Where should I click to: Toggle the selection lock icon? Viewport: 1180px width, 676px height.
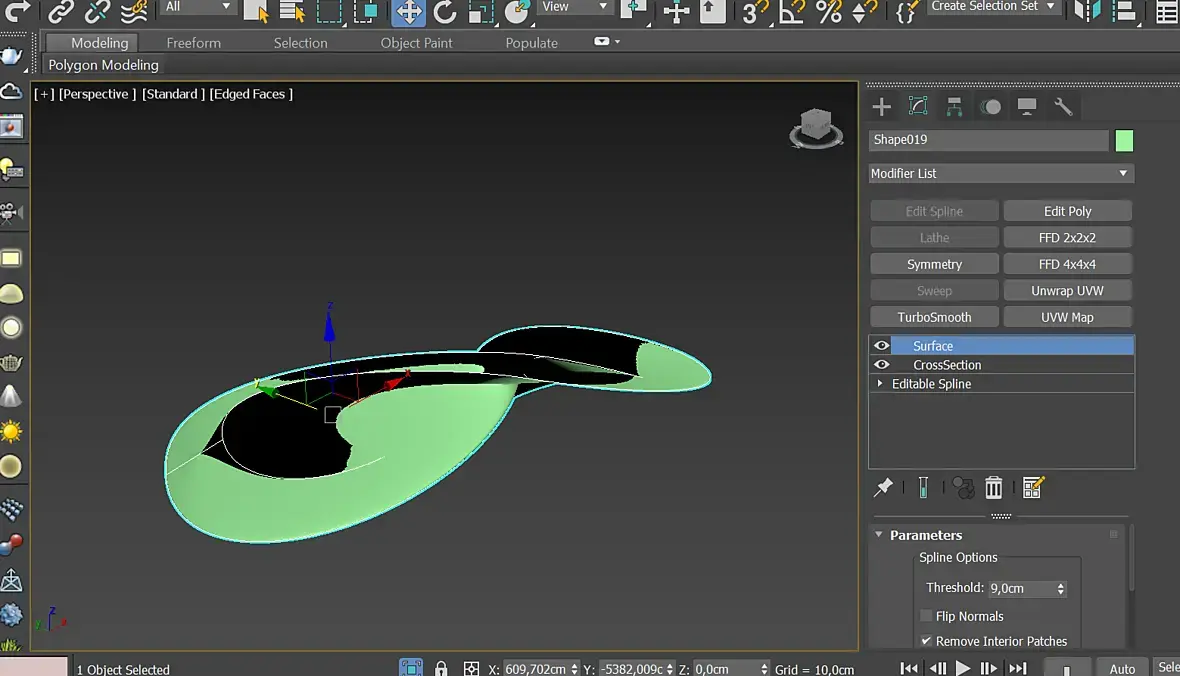[x=441, y=668]
